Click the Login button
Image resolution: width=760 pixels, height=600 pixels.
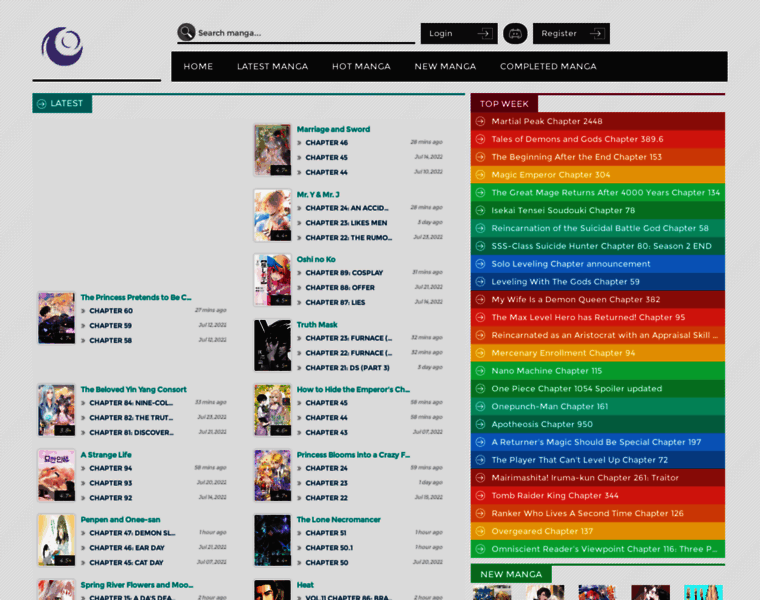coord(459,33)
